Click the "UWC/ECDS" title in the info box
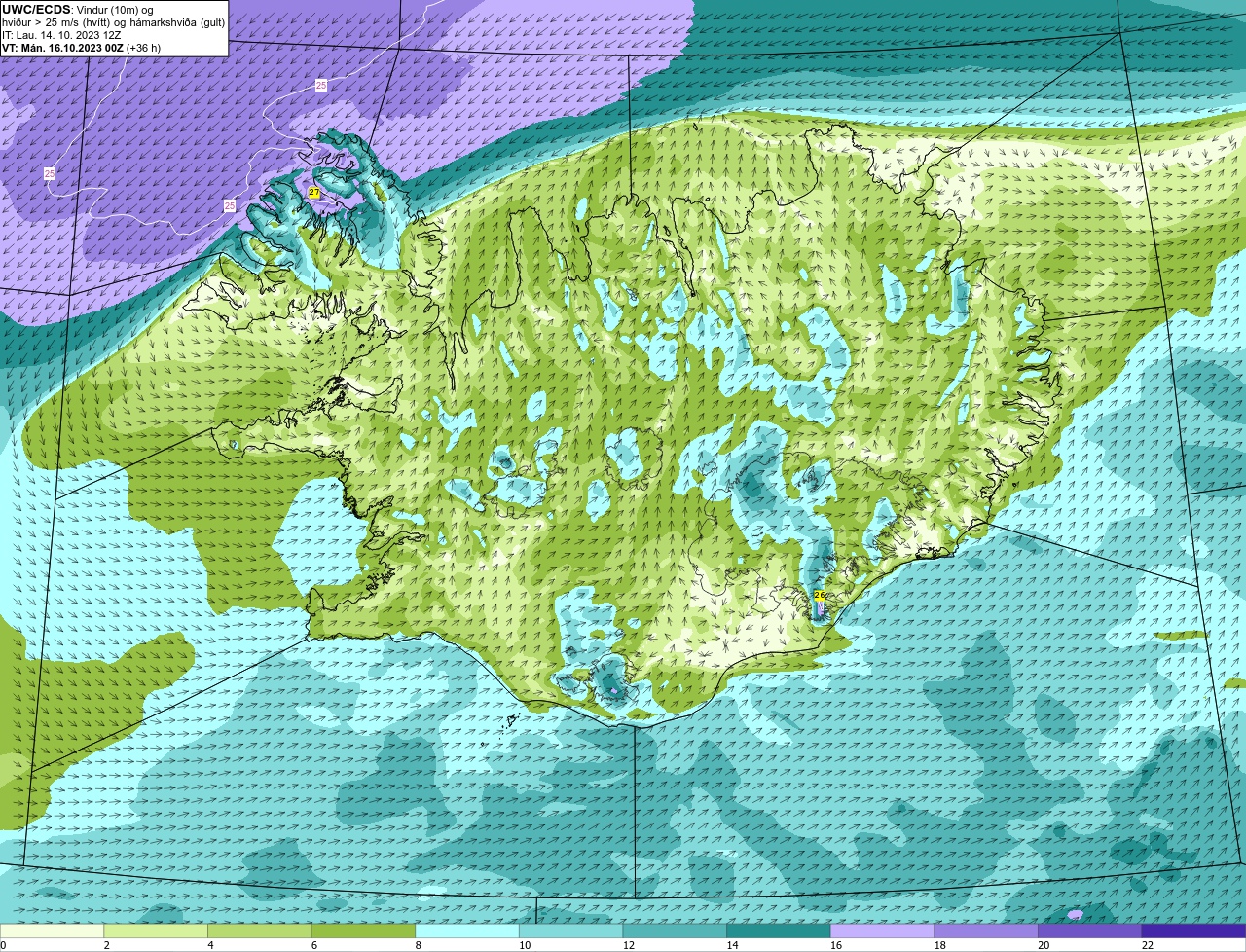Viewport: 1246px width, 952px height. (36, 10)
